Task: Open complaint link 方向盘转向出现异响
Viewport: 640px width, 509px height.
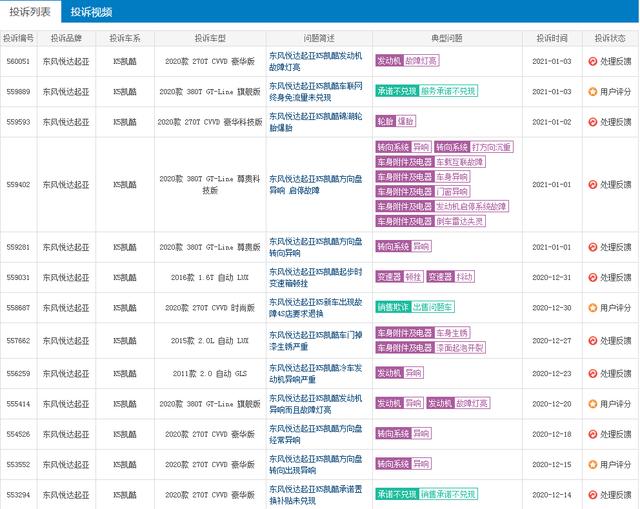Action: (x=316, y=464)
